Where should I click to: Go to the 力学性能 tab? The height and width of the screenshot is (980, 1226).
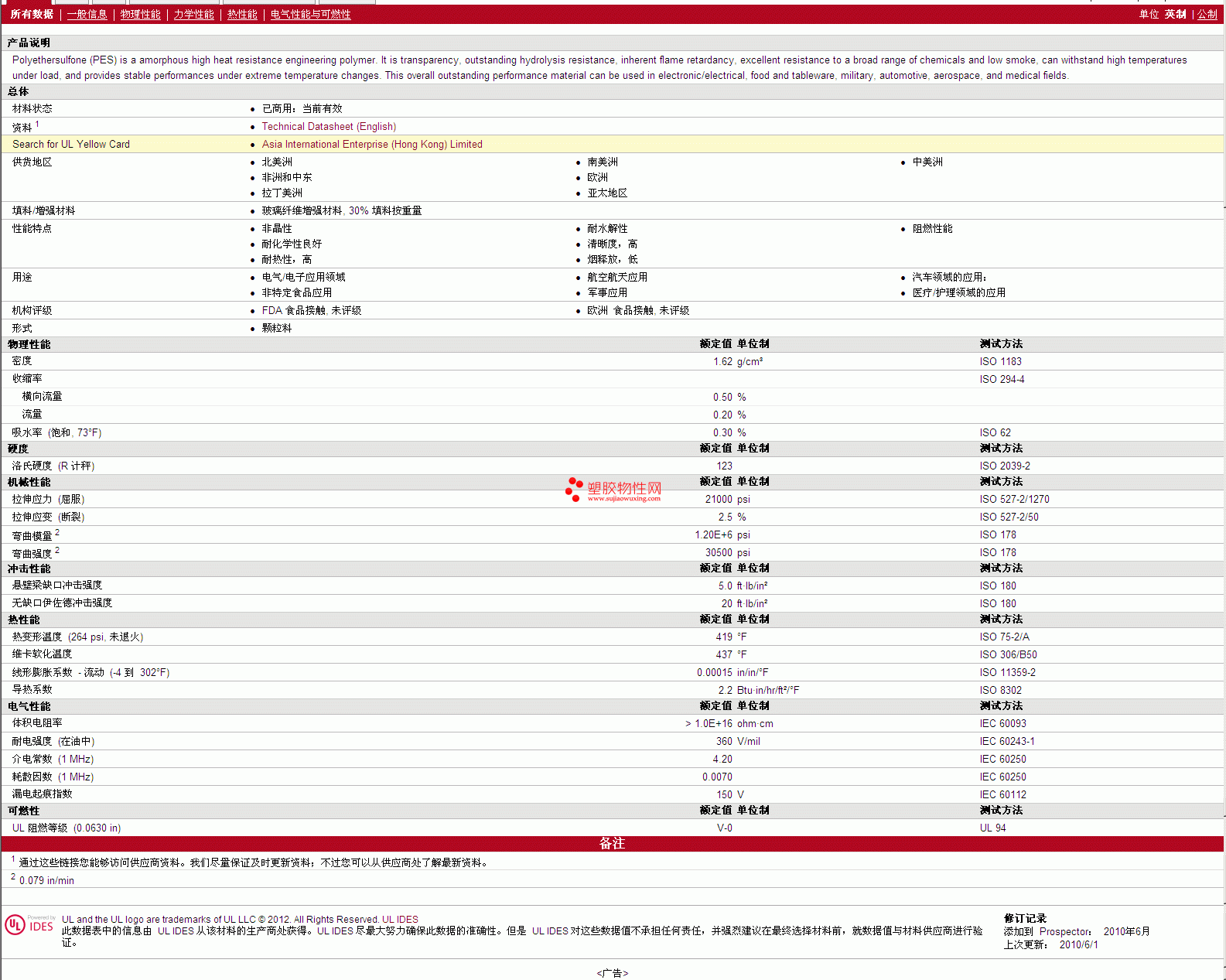193,15
